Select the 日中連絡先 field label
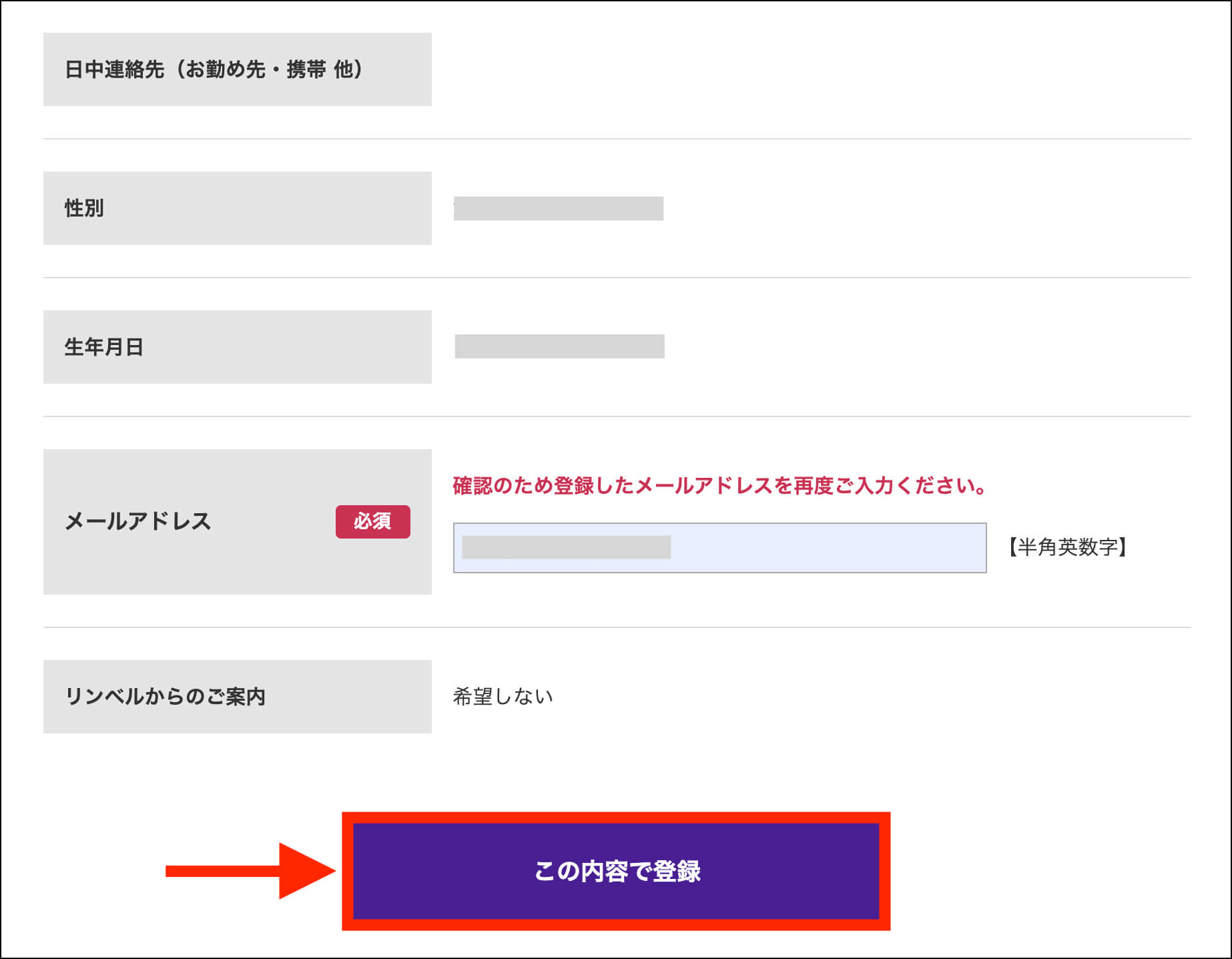Image resolution: width=1232 pixels, height=959 pixels. (x=214, y=69)
